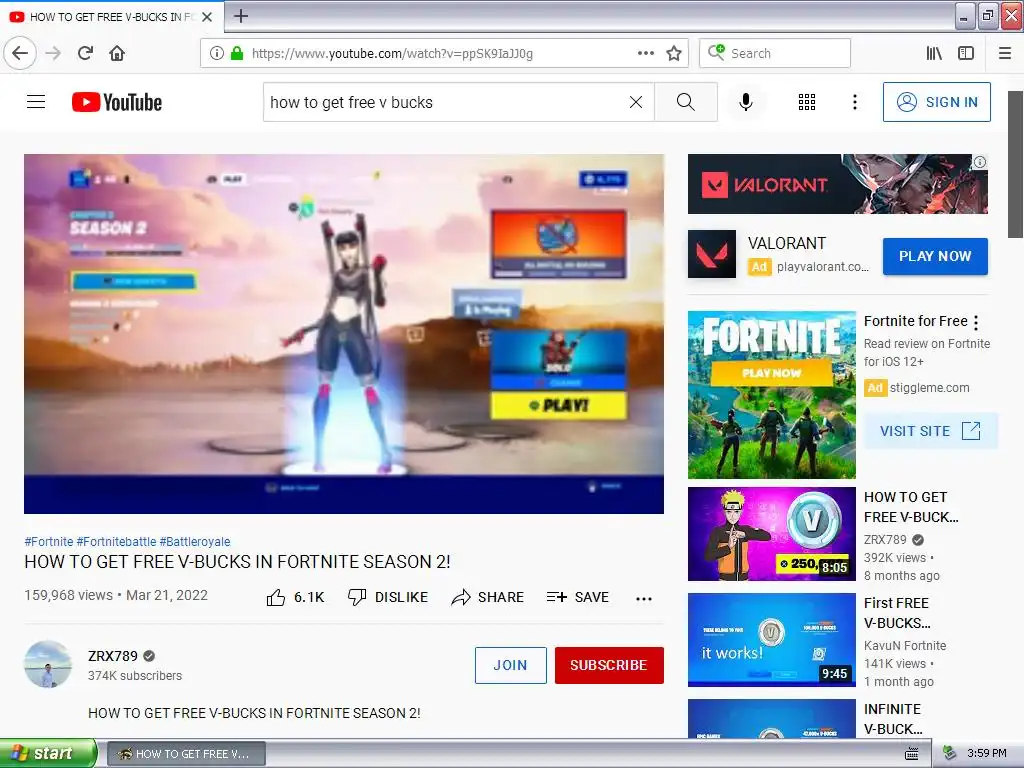Toggle the browser sidebar icon
Image resolution: width=1024 pixels, height=768 pixels.
click(x=966, y=53)
